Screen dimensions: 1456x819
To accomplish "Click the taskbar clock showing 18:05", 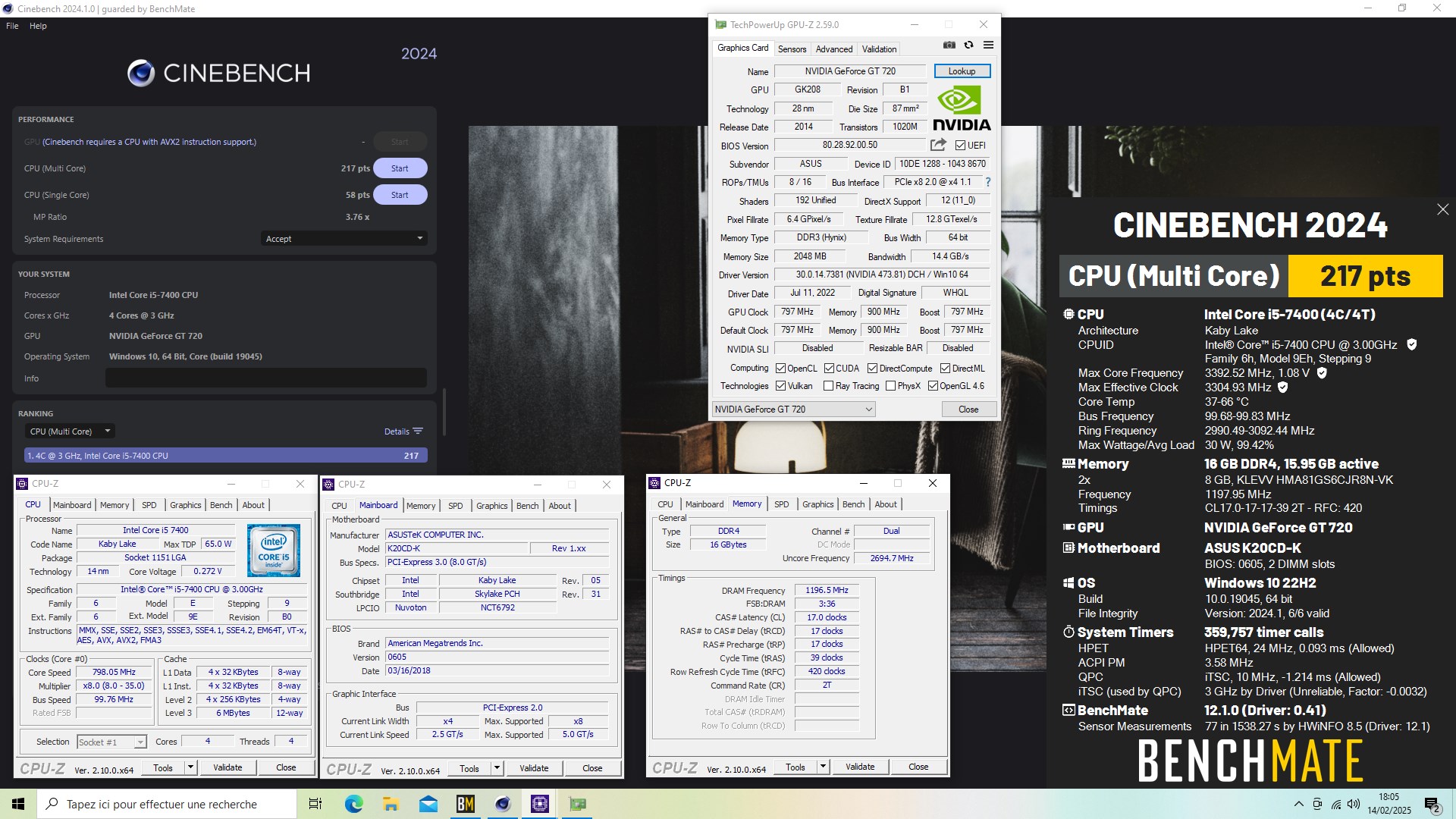I will coord(1389,804).
